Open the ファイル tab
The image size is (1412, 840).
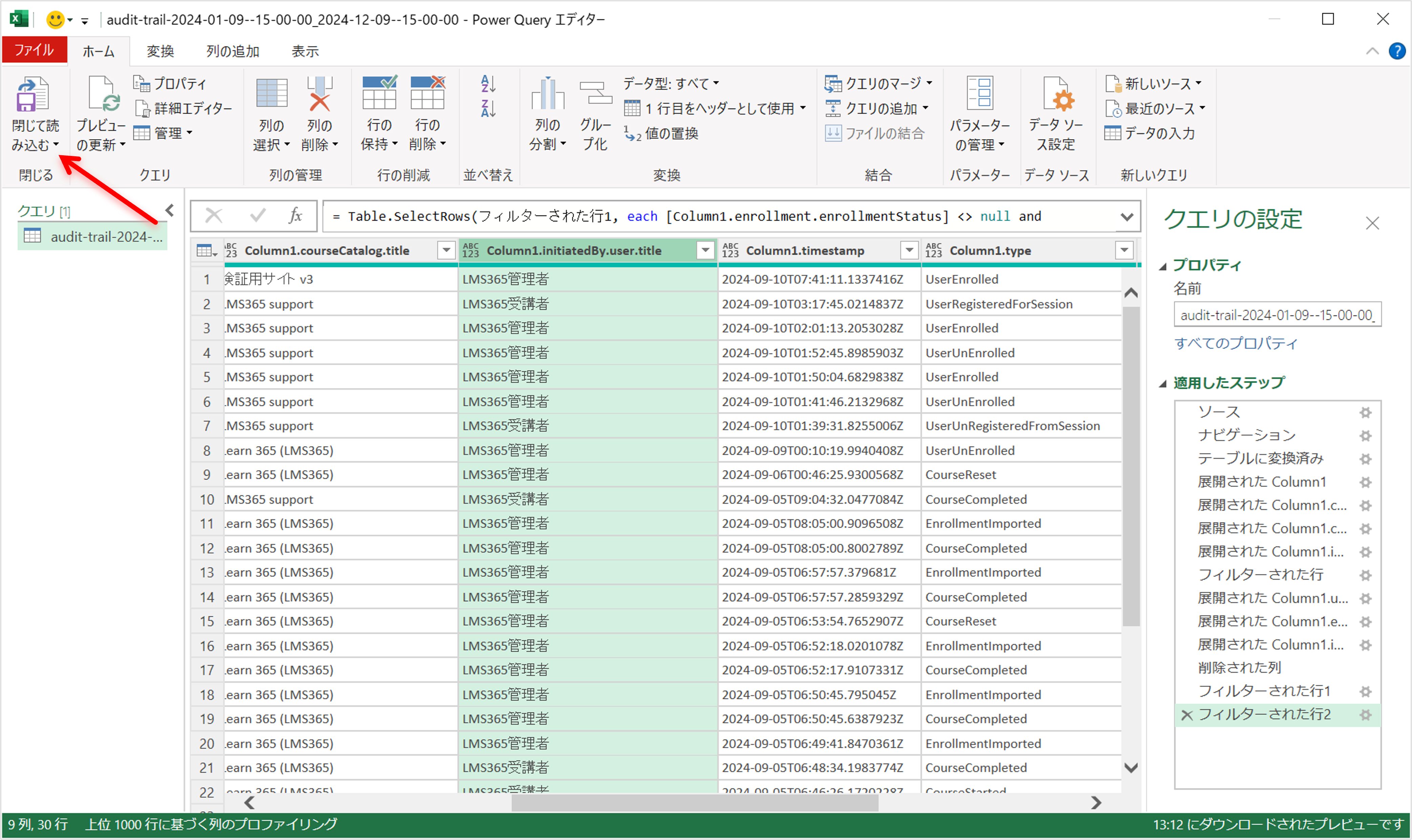pyautogui.click(x=34, y=50)
